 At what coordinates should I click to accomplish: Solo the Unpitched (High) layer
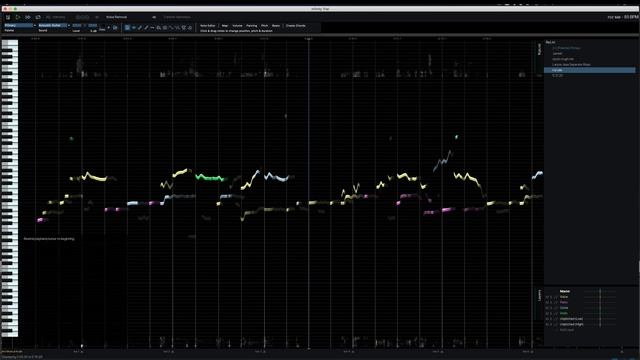[551, 324]
